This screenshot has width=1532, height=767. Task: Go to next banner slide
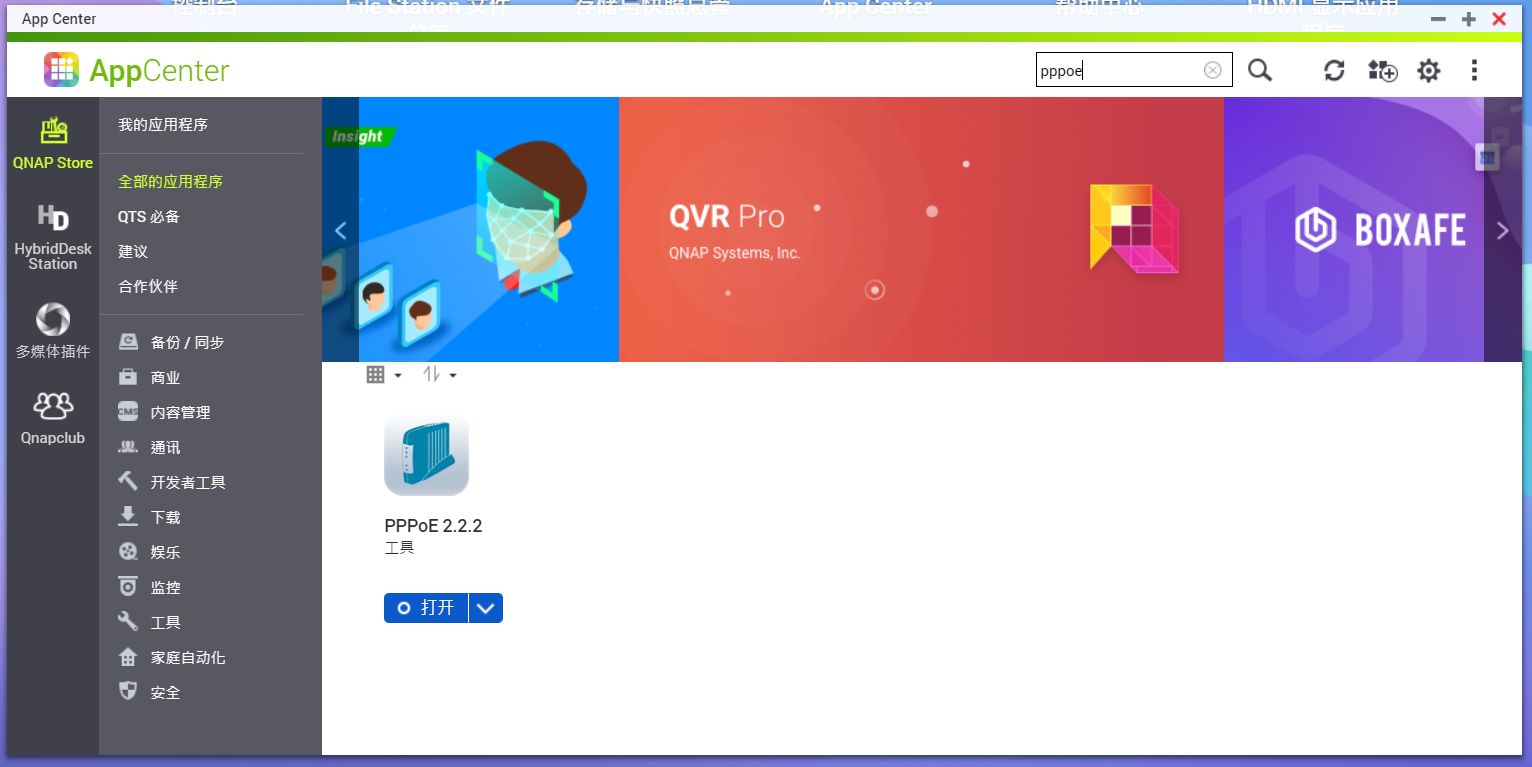(x=1502, y=231)
